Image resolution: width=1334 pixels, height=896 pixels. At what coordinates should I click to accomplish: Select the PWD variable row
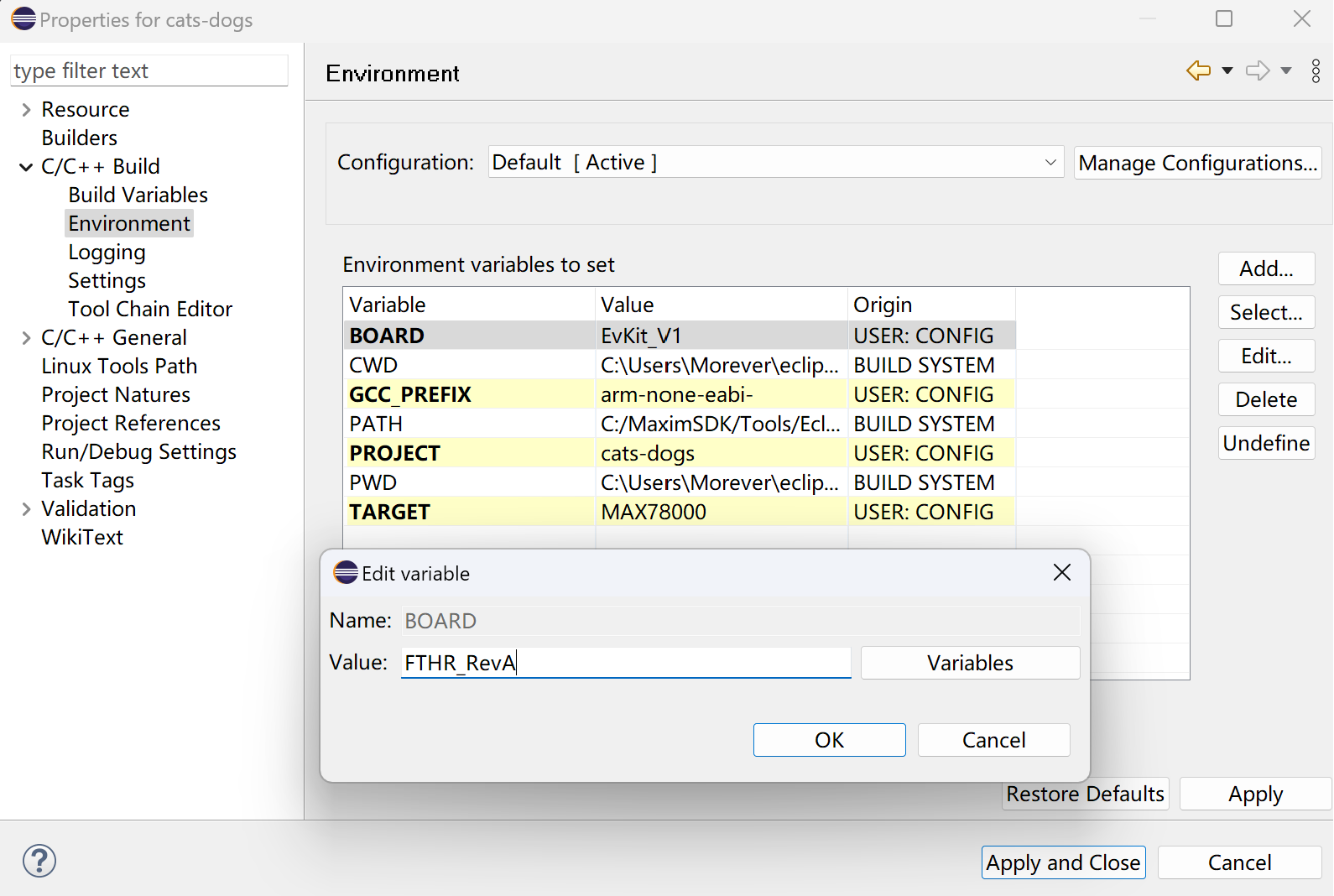(x=680, y=482)
